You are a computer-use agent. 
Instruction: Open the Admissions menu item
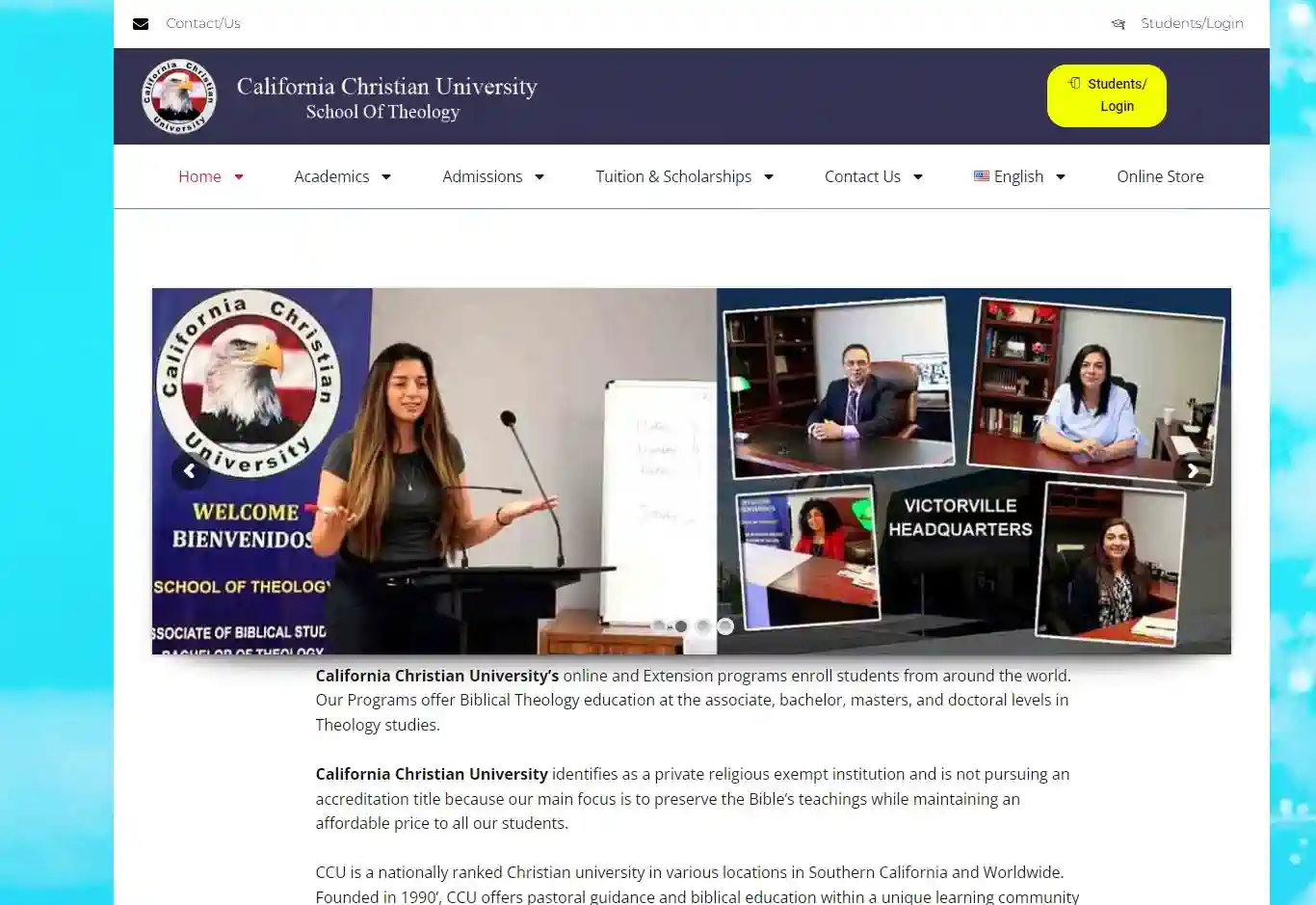click(x=482, y=176)
